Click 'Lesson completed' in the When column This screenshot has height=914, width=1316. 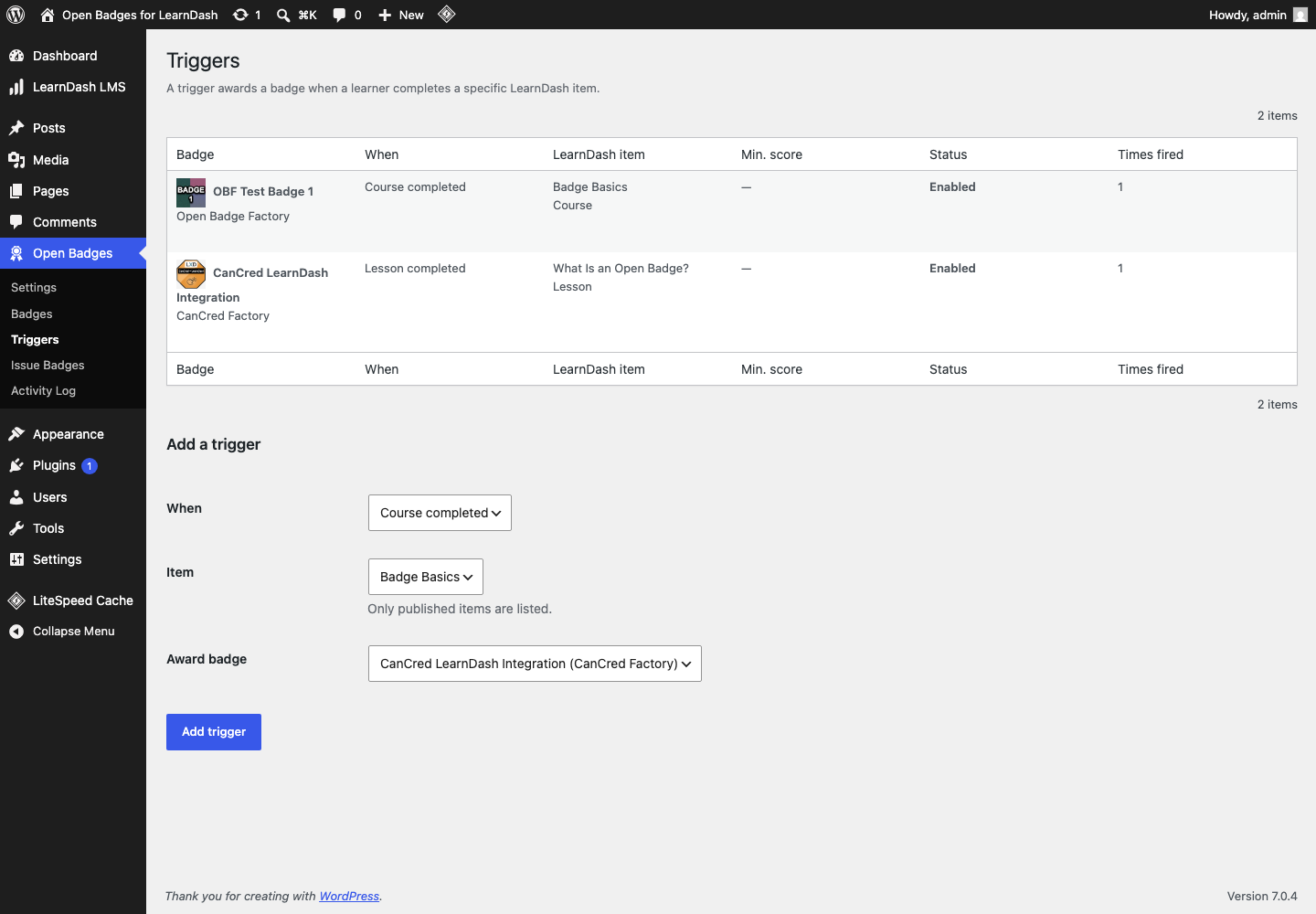point(415,269)
